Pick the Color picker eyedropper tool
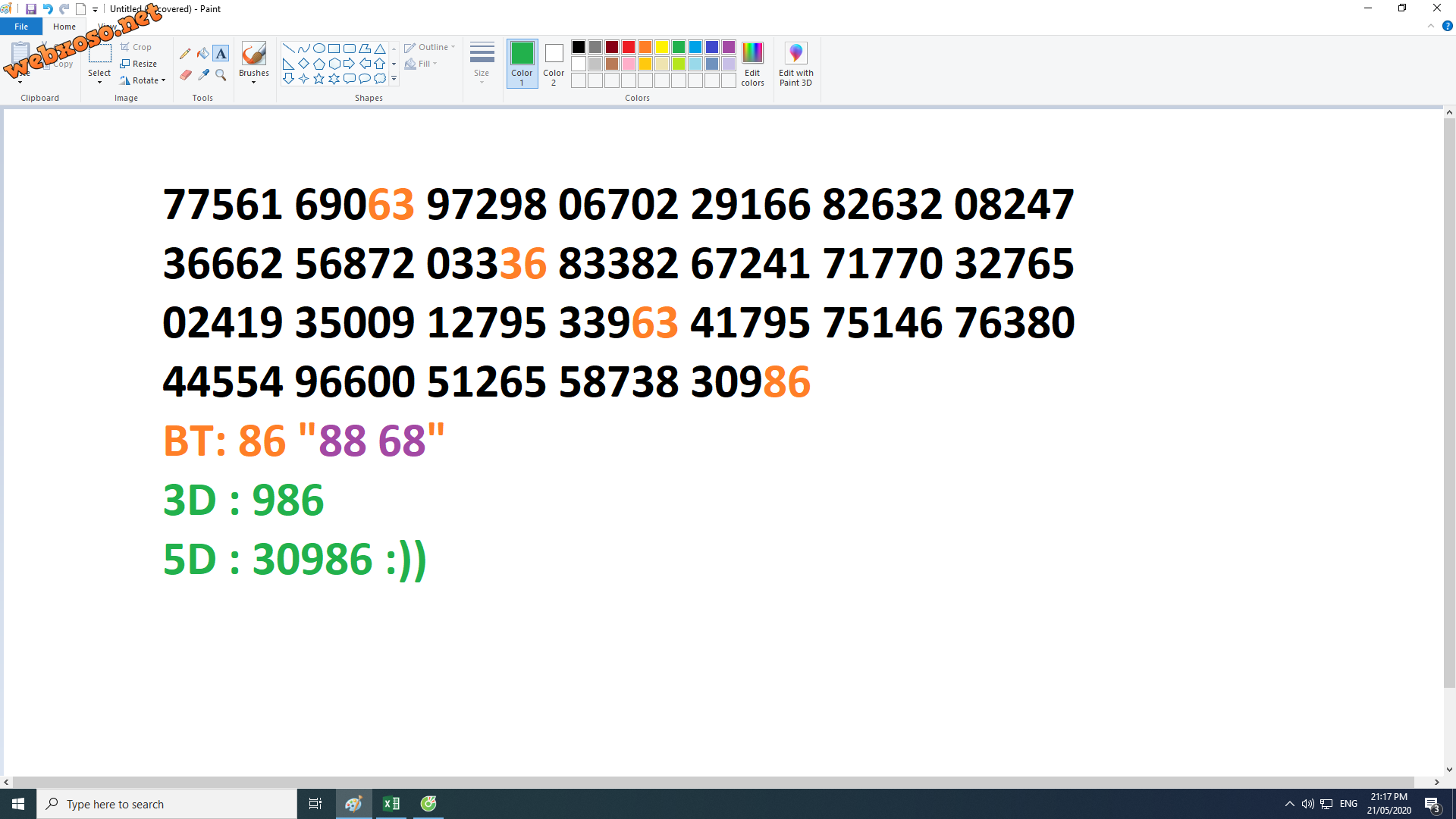Screen dimensions: 1456x819 pyautogui.click(x=203, y=75)
